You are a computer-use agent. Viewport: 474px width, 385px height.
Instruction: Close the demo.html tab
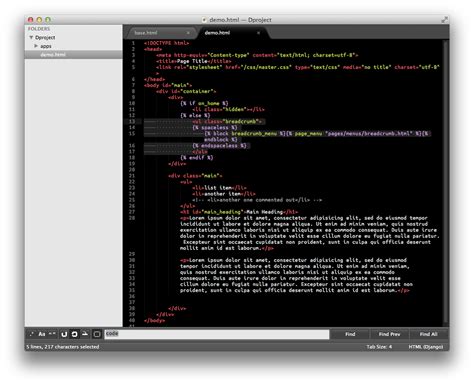pos(258,33)
